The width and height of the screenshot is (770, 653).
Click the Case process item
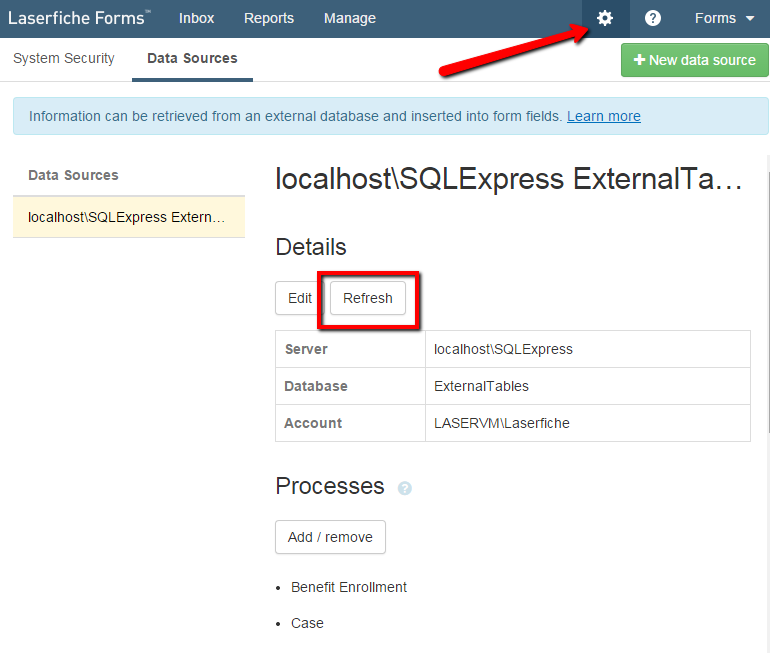coord(307,624)
